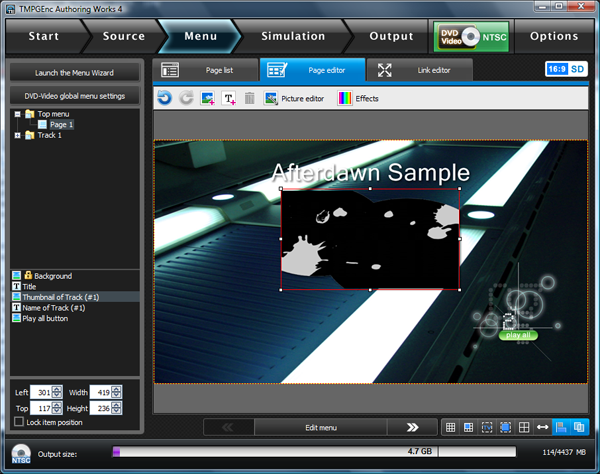Toggle snap to grid icon

pyautogui.click(x=468, y=427)
